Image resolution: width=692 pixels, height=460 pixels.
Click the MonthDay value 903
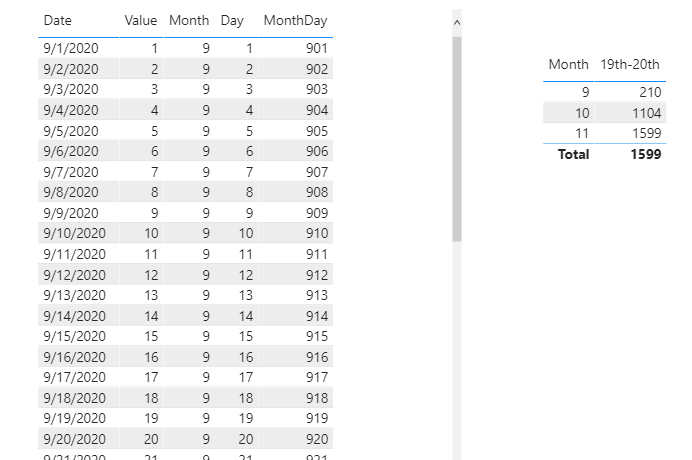tap(317, 89)
